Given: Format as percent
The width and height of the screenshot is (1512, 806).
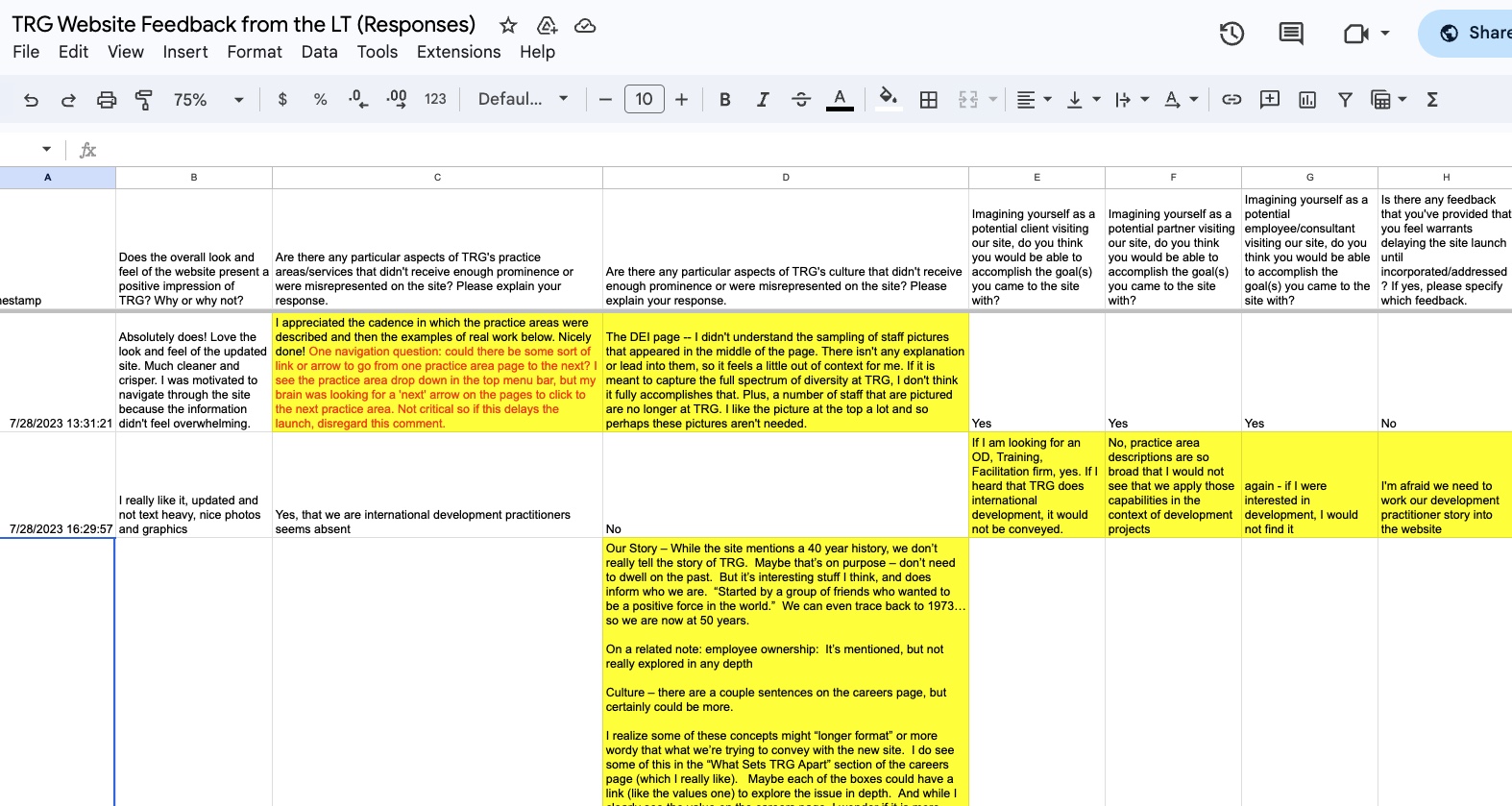Looking at the screenshot, I should (x=320, y=99).
